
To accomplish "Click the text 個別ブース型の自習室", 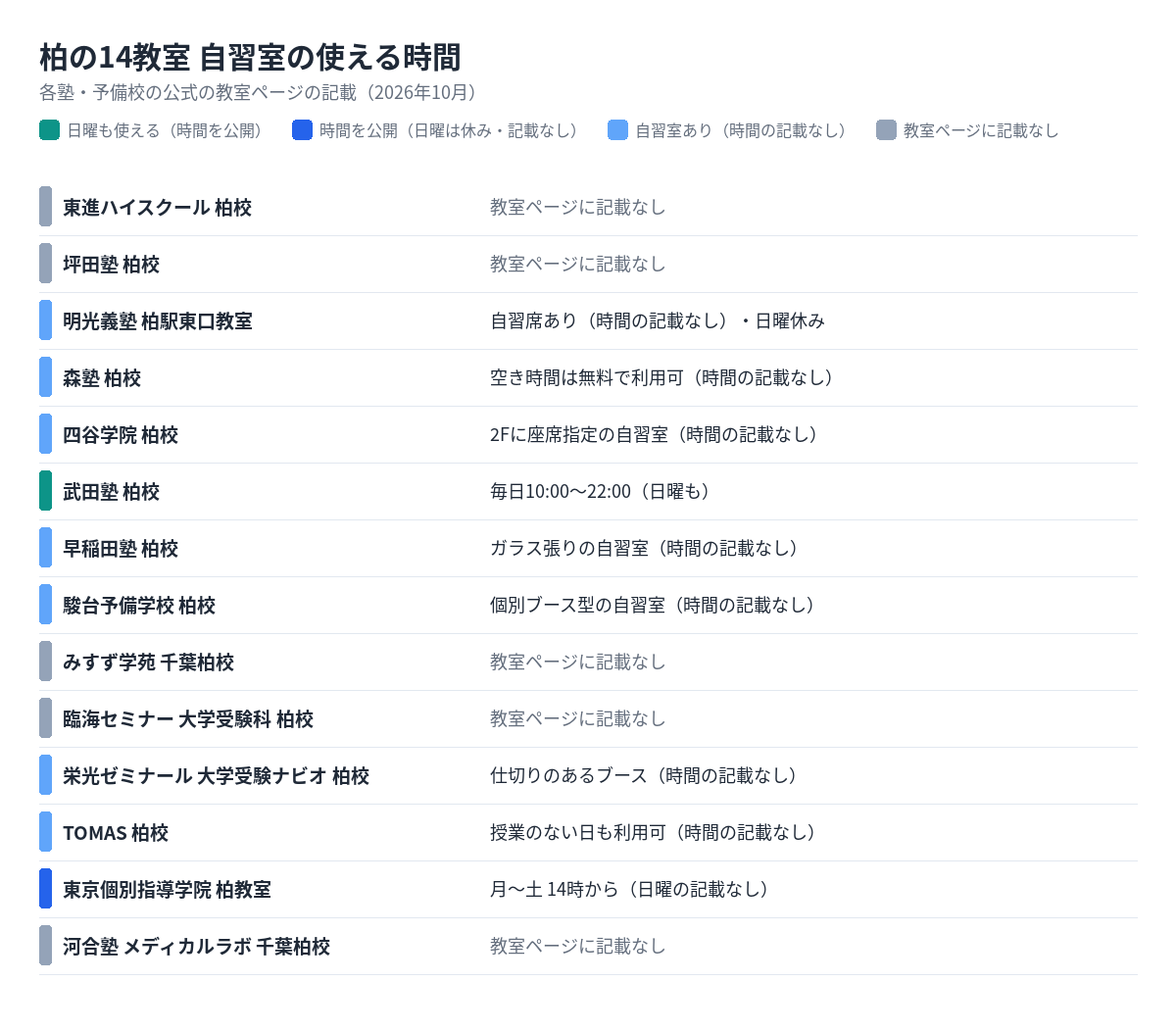I will tap(578, 605).
